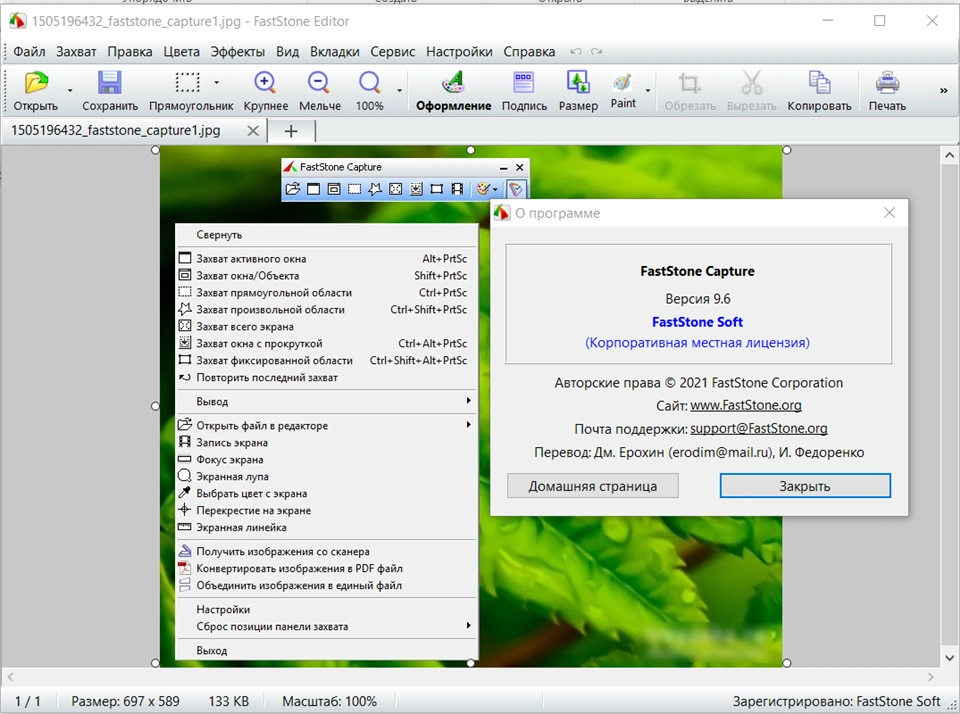The height and width of the screenshot is (714, 960).
Task: Open the Эффекты menu
Action: point(238,51)
